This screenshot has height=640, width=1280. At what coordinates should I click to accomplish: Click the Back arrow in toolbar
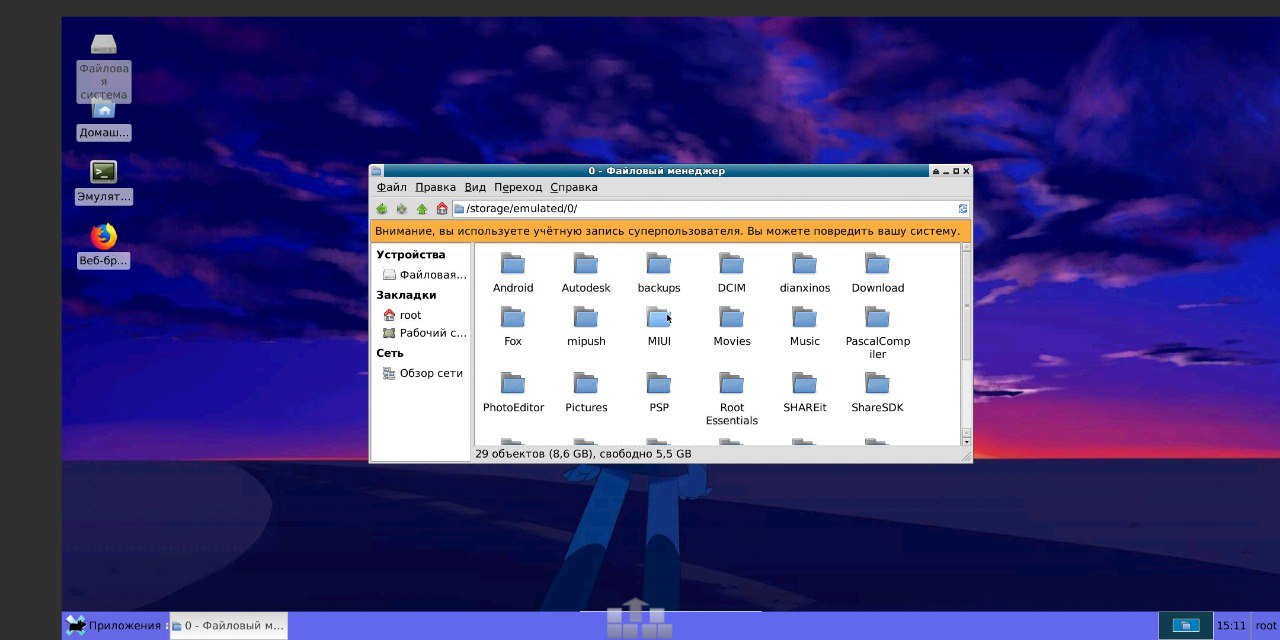pyautogui.click(x=382, y=209)
